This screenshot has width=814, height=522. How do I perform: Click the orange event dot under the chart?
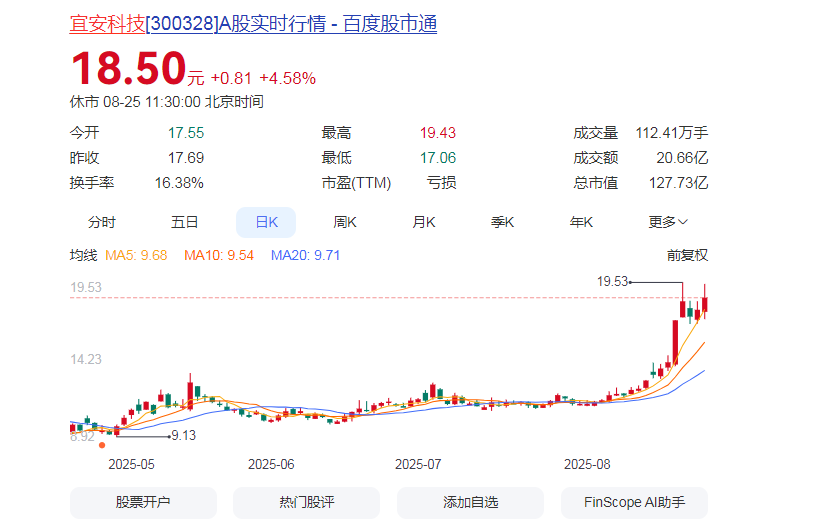click(x=102, y=445)
